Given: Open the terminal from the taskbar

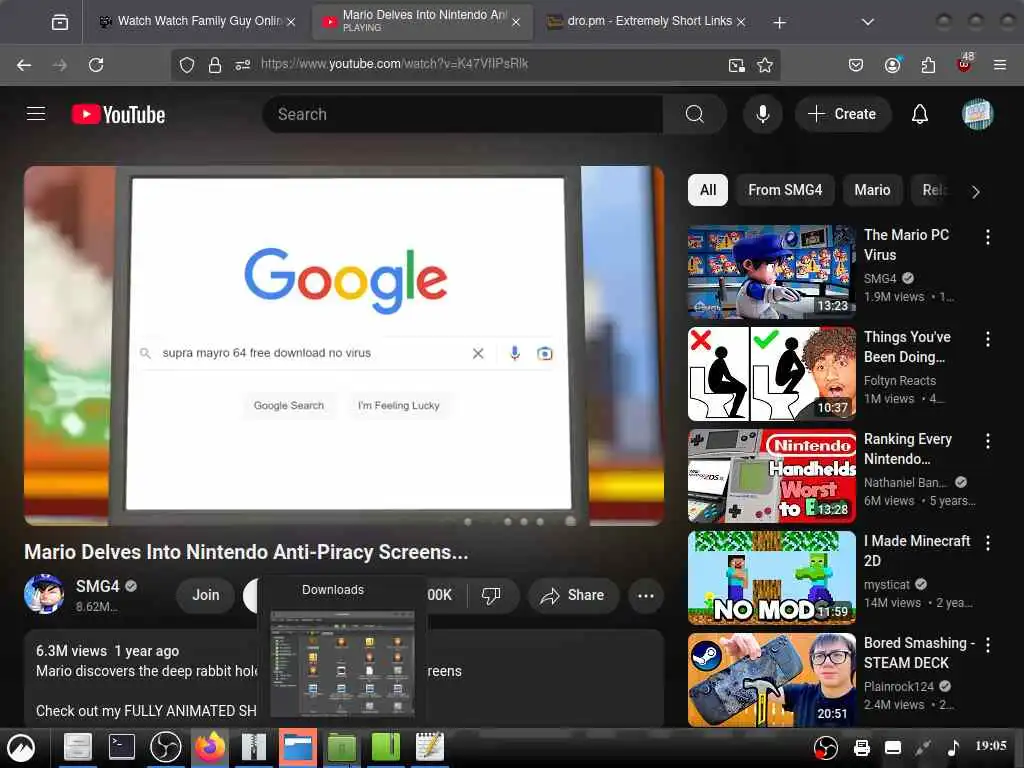Looking at the screenshot, I should click(x=121, y=747).
